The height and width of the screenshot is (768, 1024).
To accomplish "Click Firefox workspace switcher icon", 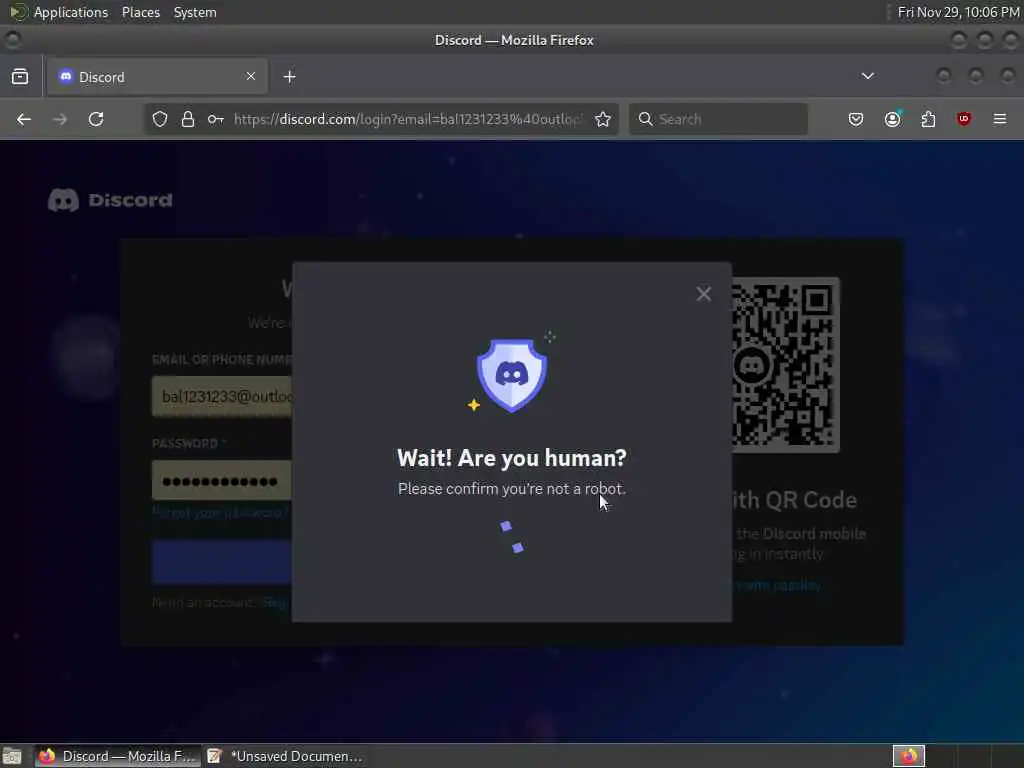I will point(909,756).
